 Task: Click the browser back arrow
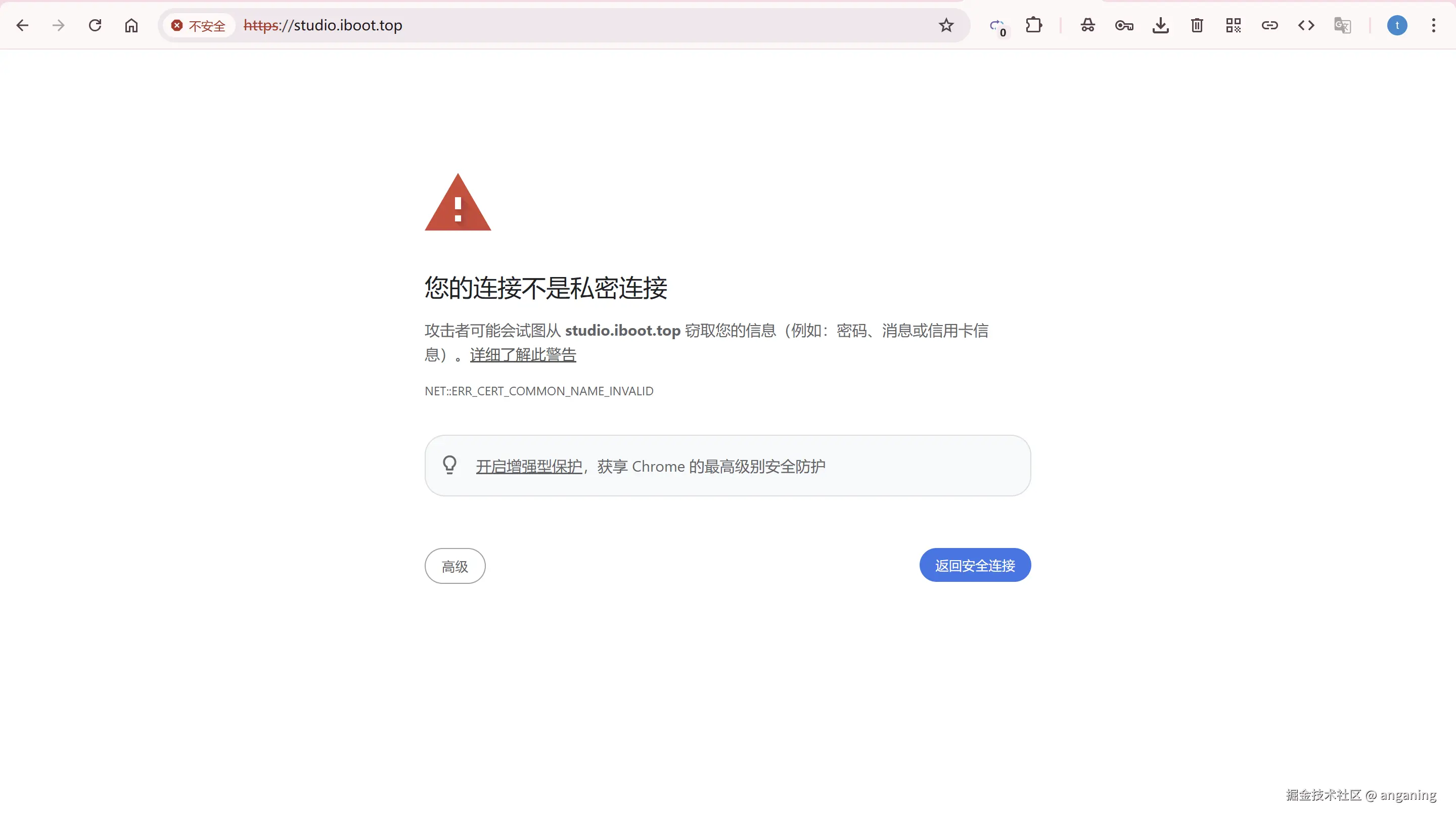(23, 25)
